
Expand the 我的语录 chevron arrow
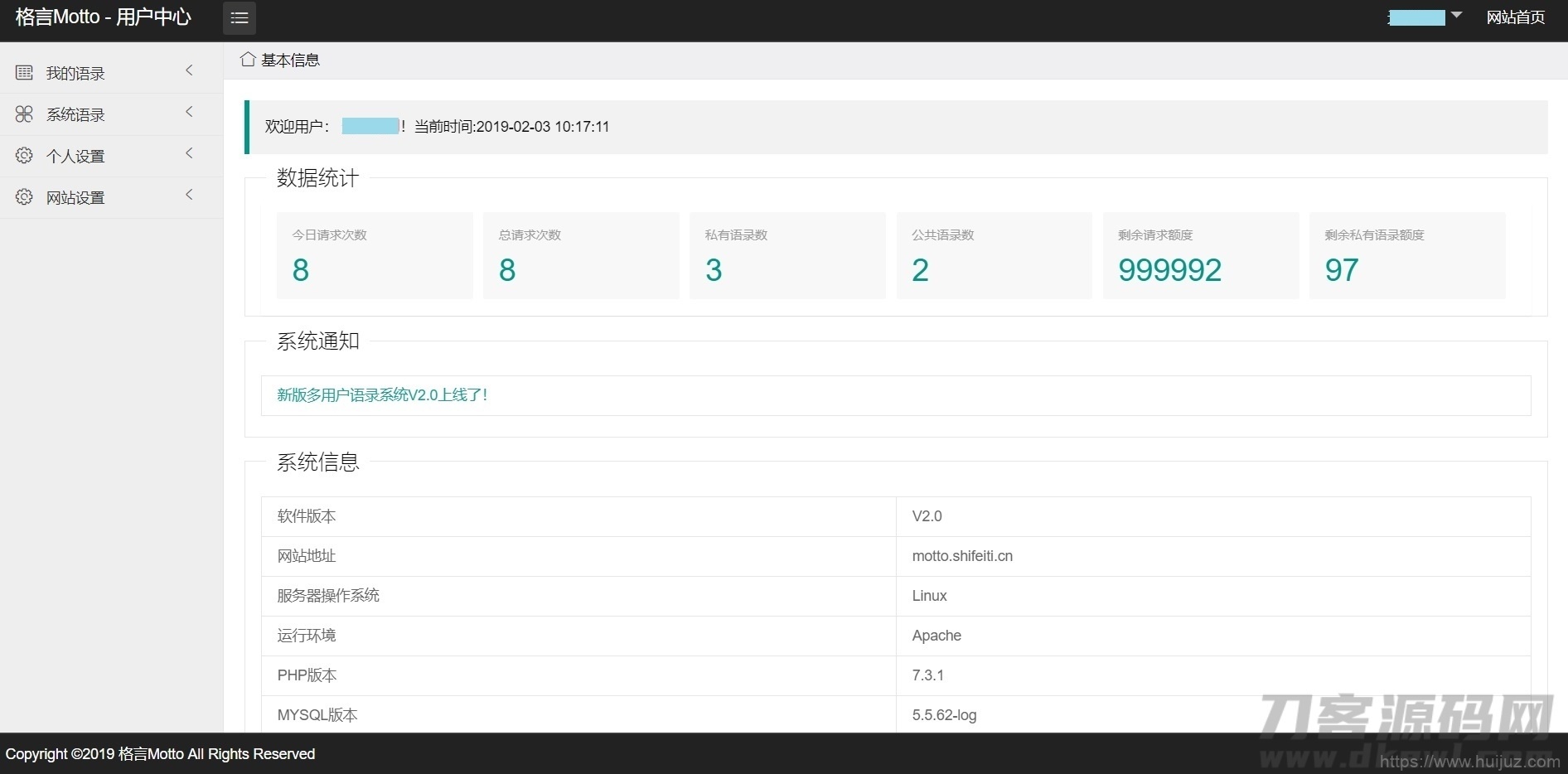pos(189,70)
